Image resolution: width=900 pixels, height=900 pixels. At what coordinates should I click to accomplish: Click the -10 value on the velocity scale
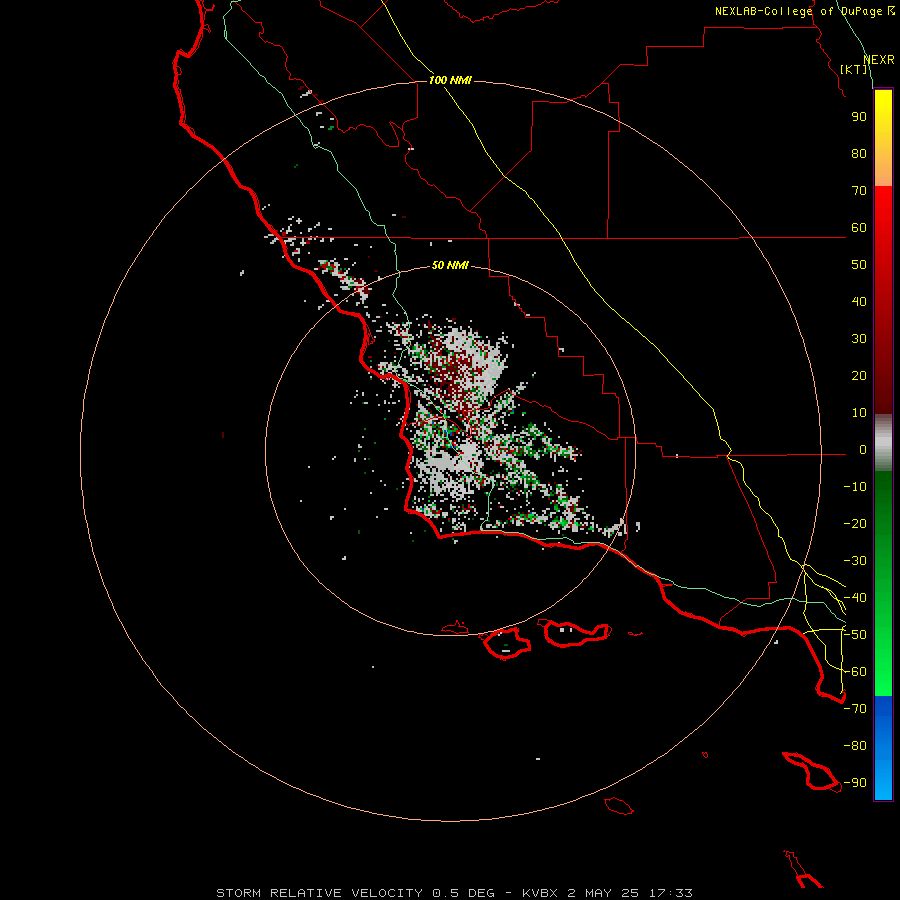855,487
